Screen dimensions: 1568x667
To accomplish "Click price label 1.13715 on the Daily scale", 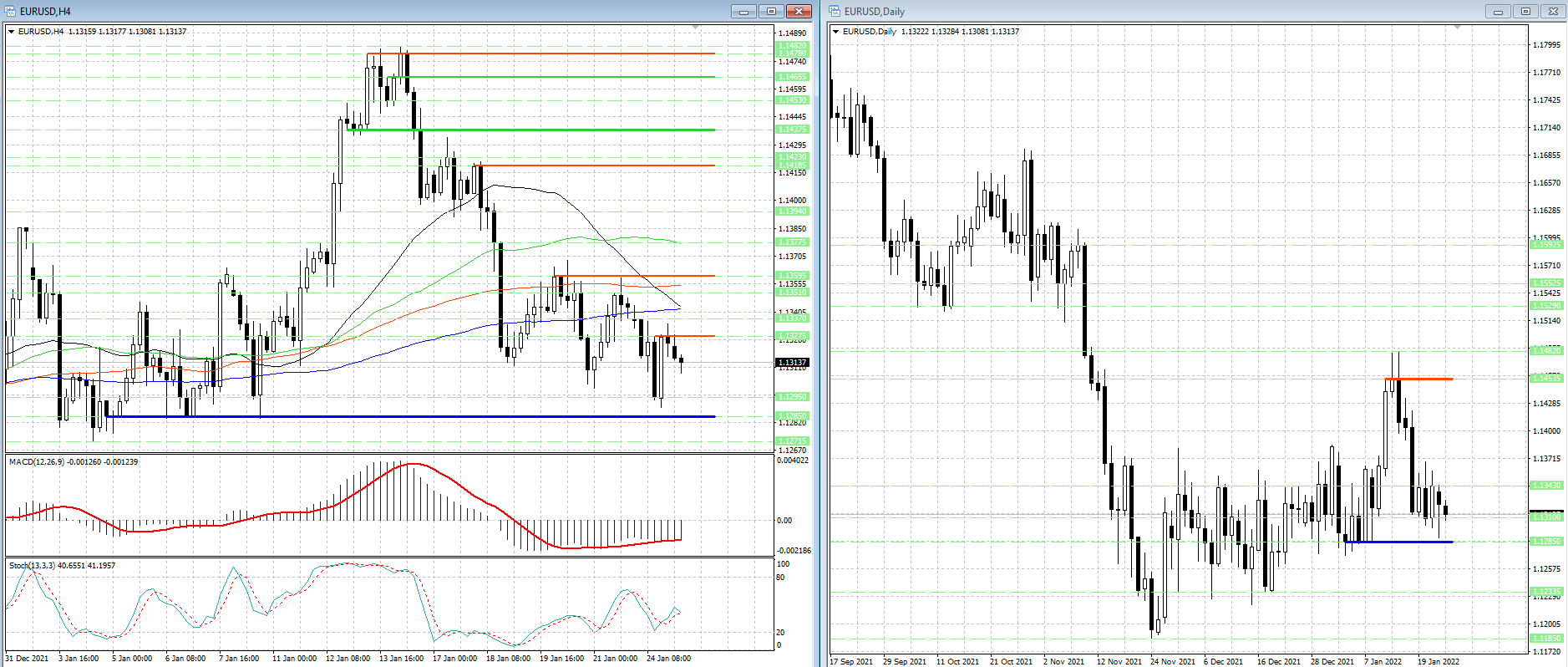I will (x=1546, y=459).
